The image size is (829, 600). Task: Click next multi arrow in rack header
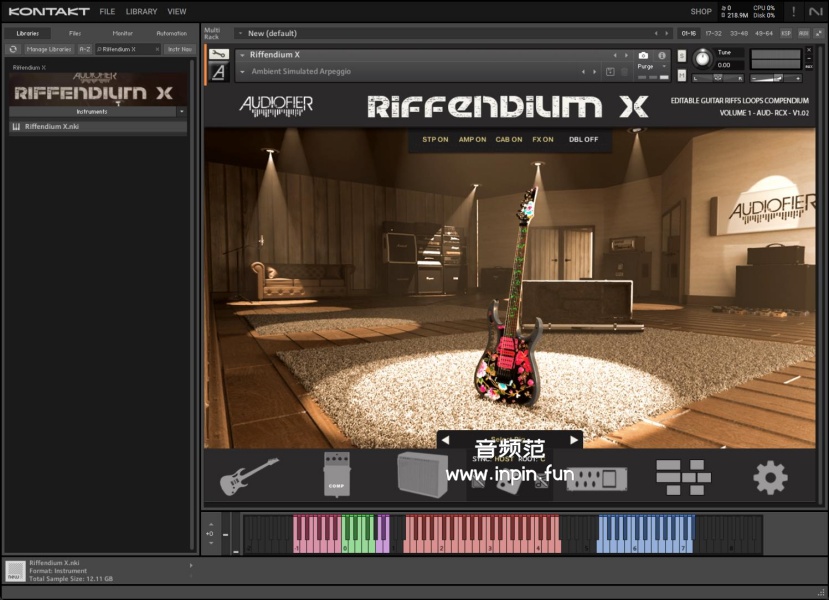click(666, 33)
